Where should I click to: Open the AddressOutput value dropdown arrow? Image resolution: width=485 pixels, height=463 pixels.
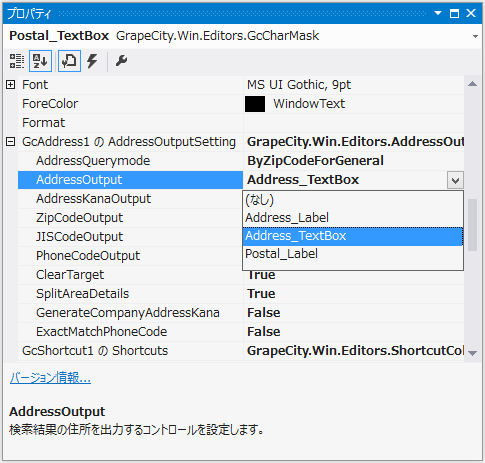coord(455,180)
